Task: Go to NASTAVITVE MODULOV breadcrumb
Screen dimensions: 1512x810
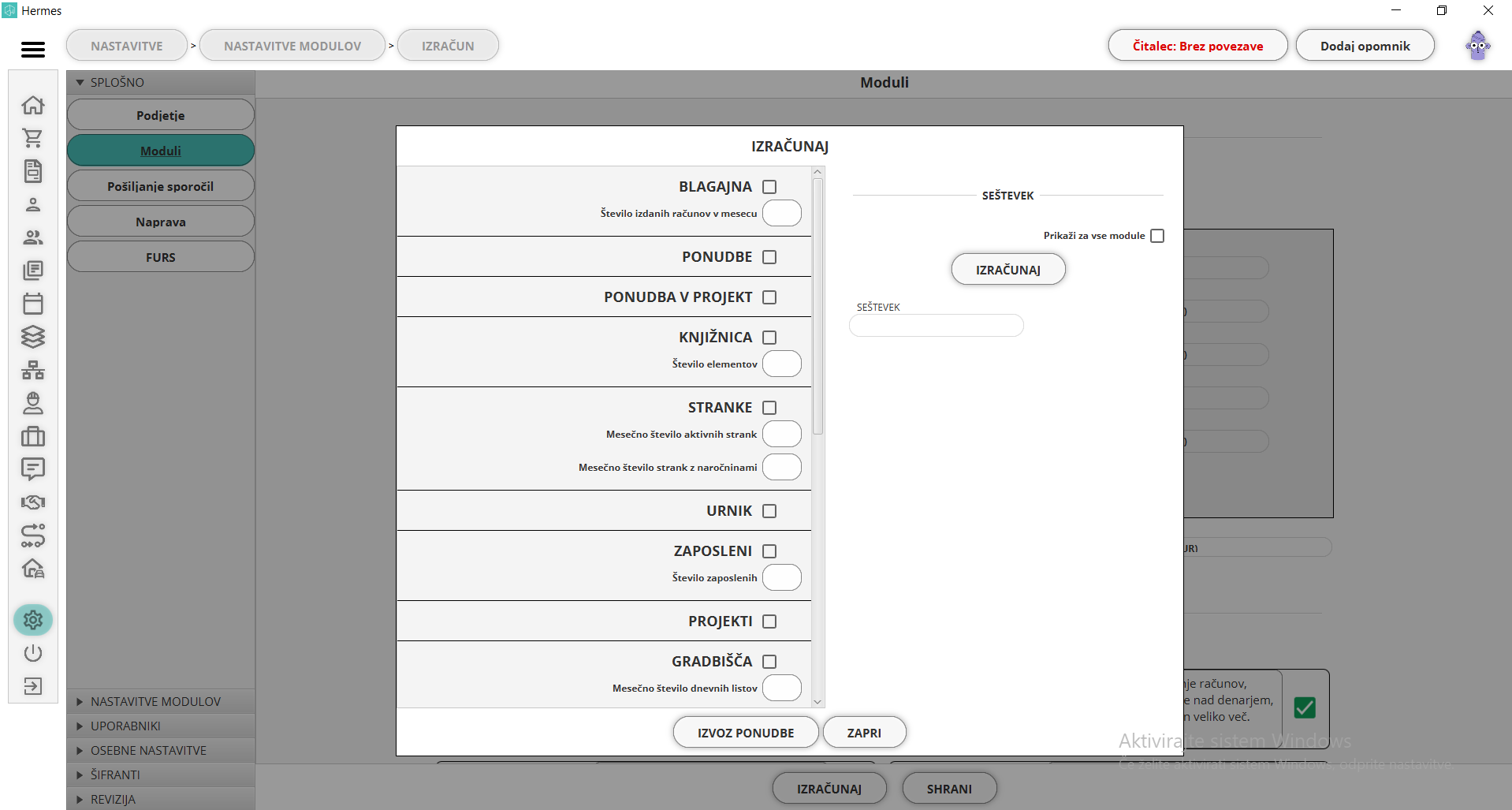Action: tap(292, 46)
